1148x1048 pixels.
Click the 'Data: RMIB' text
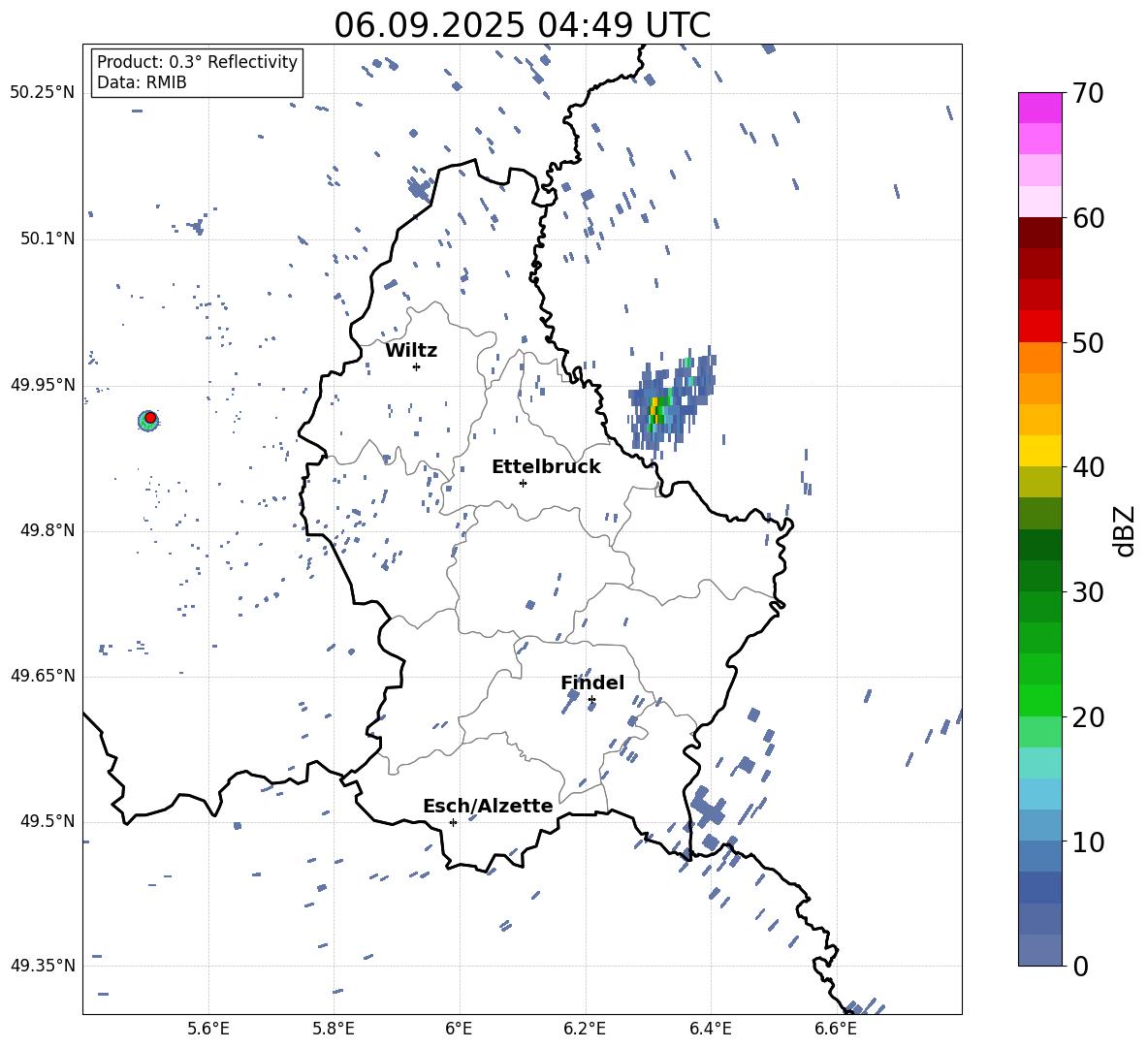[142, 82]
